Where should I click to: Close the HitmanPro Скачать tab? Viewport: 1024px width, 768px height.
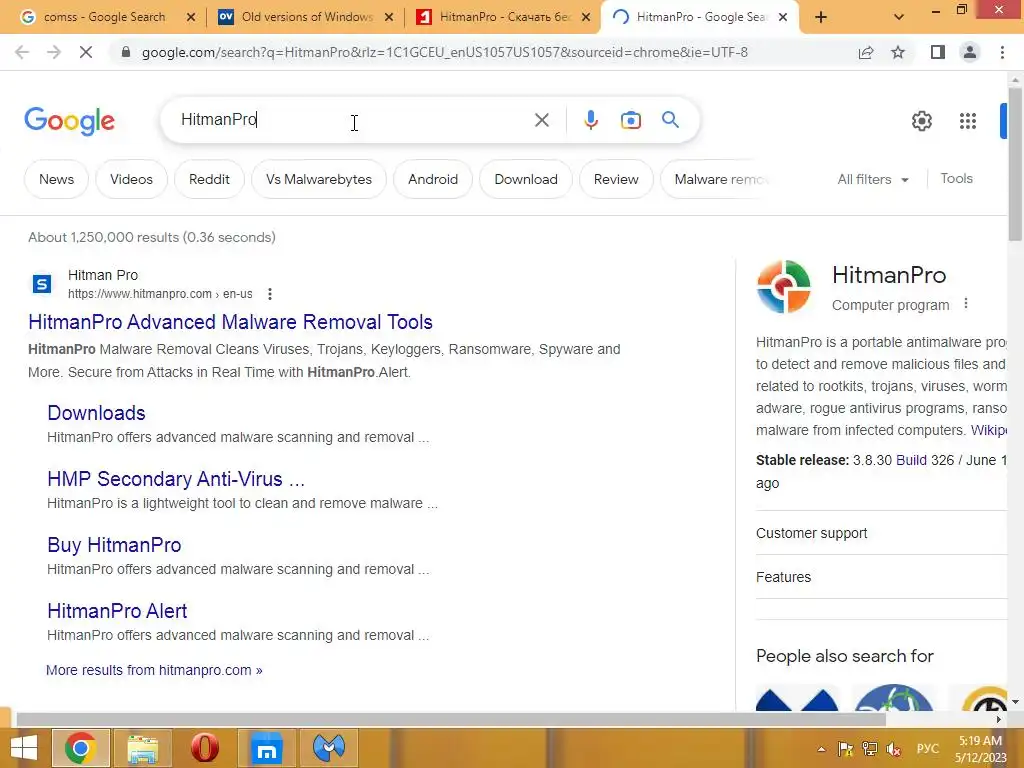click(586, 18)
